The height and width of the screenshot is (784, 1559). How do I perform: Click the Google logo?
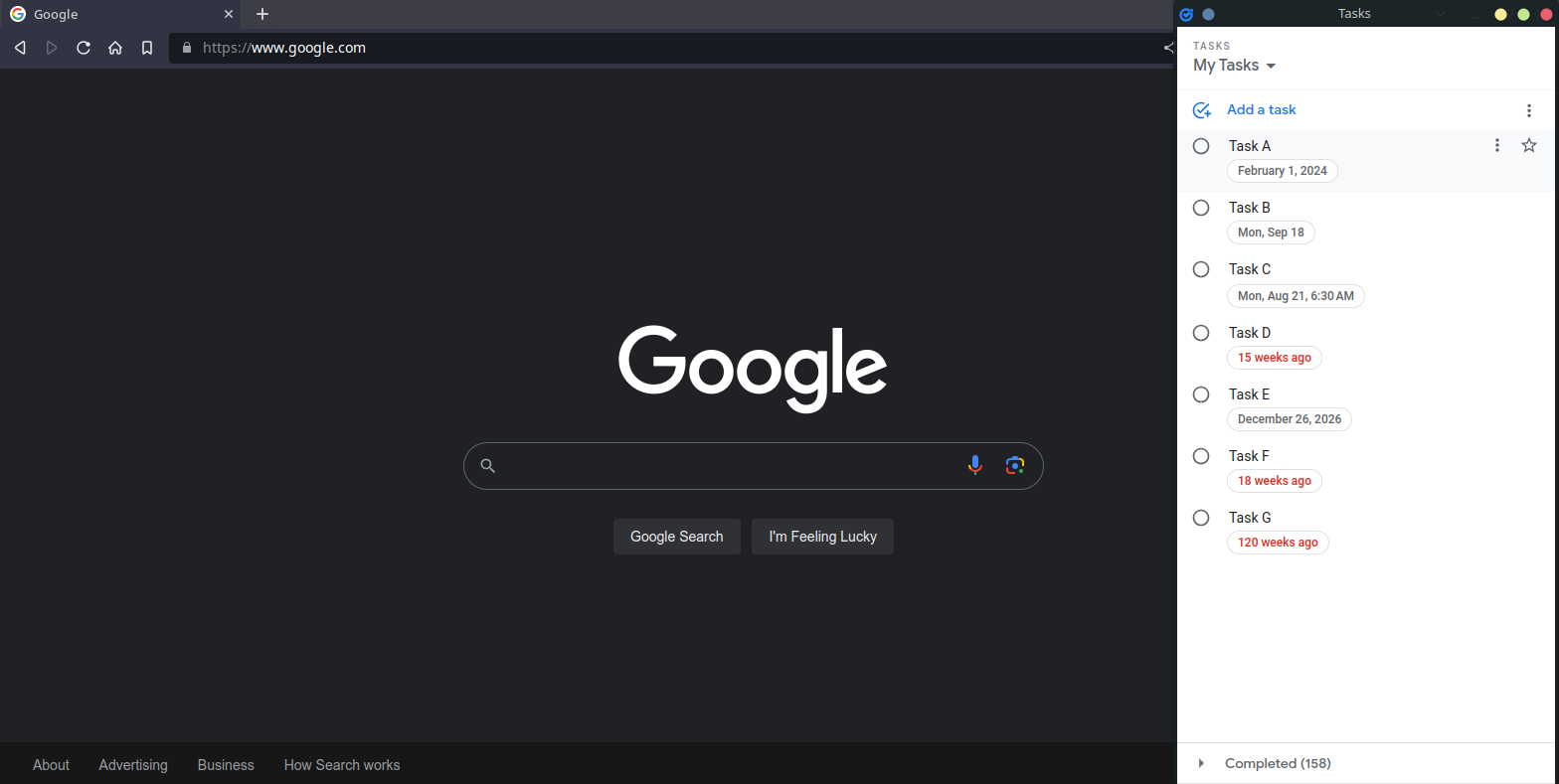[x=753, y=369]
